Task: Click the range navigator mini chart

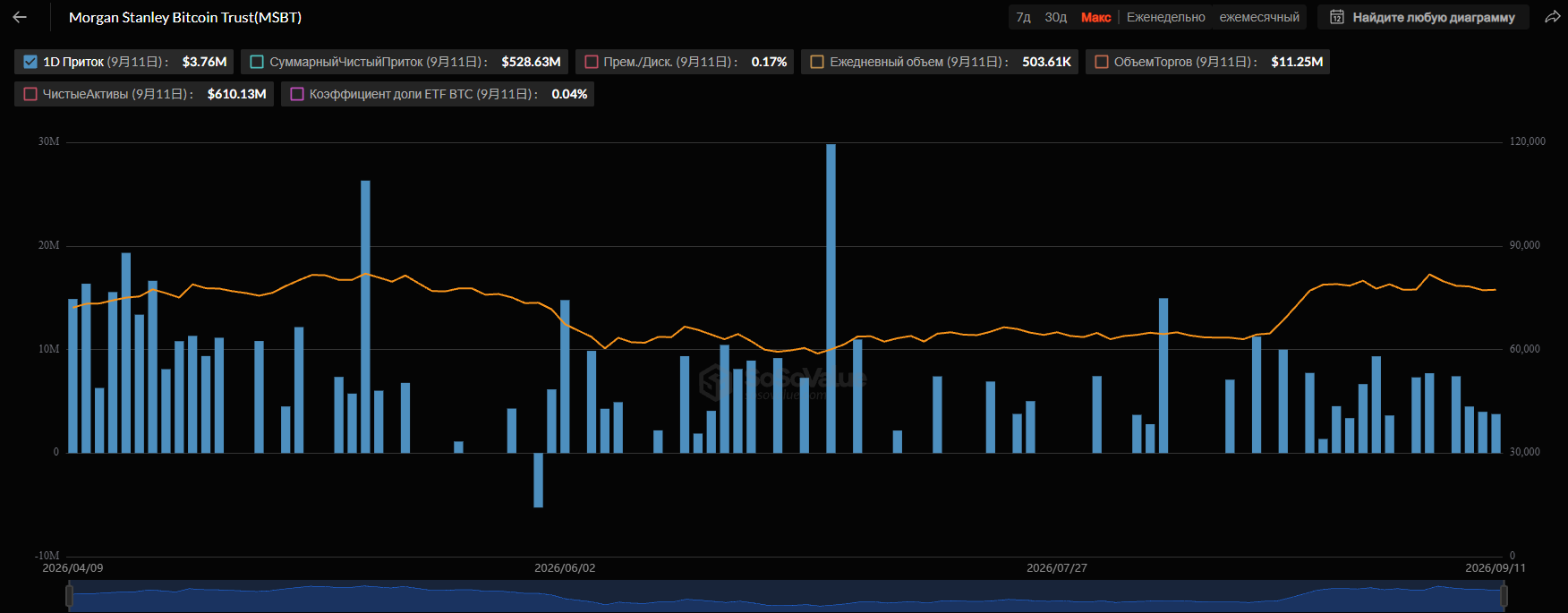Action: pyautogui.click(x=787, y=596)
